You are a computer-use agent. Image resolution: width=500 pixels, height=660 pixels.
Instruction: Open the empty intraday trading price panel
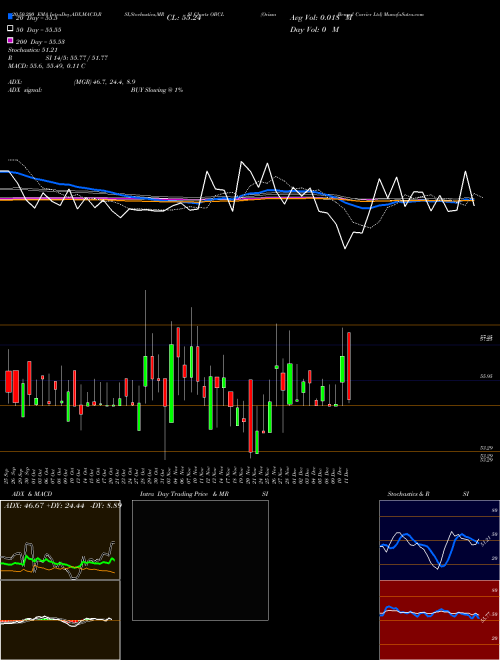coord(200,560)
